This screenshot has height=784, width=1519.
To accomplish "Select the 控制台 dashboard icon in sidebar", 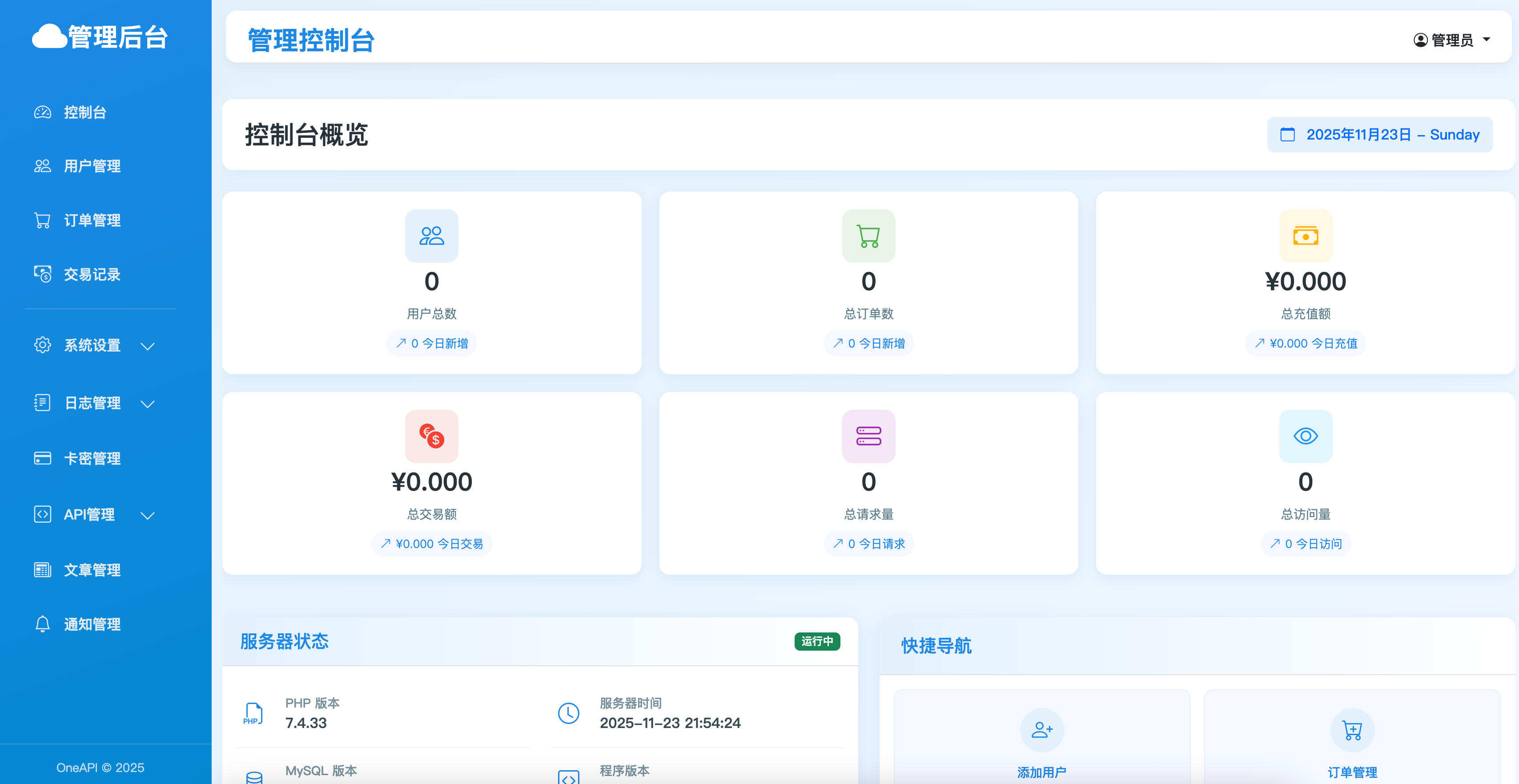I will coord(42,112).
